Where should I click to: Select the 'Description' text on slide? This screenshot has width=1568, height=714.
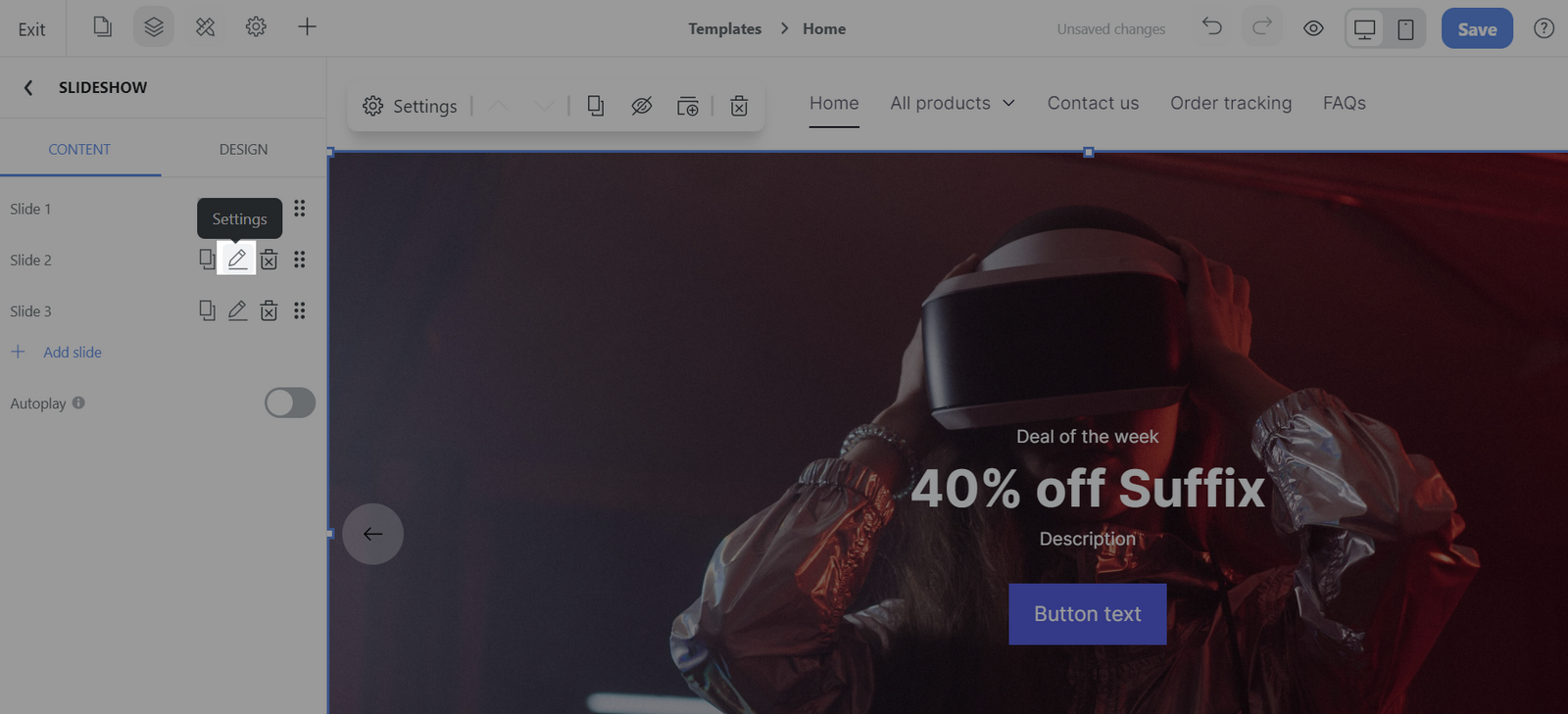(x=1088, y=539)
